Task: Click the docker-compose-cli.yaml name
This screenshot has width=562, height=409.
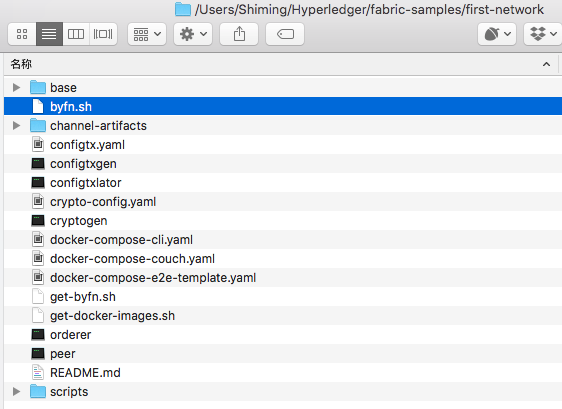Action: [x=122, y=239]
